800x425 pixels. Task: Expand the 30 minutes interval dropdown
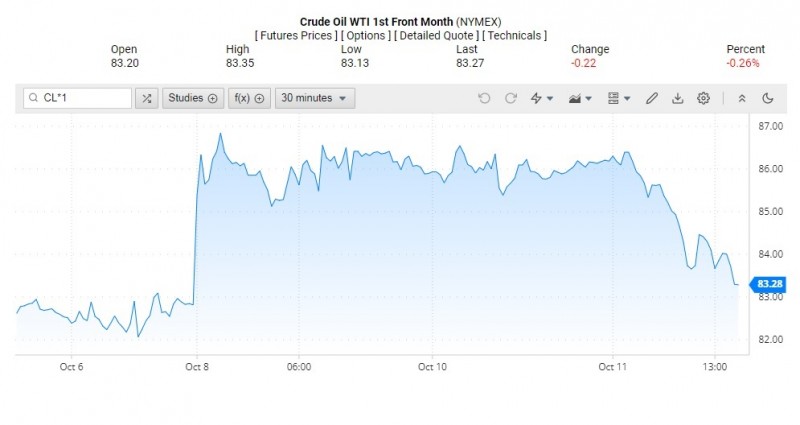pos(314,98)
